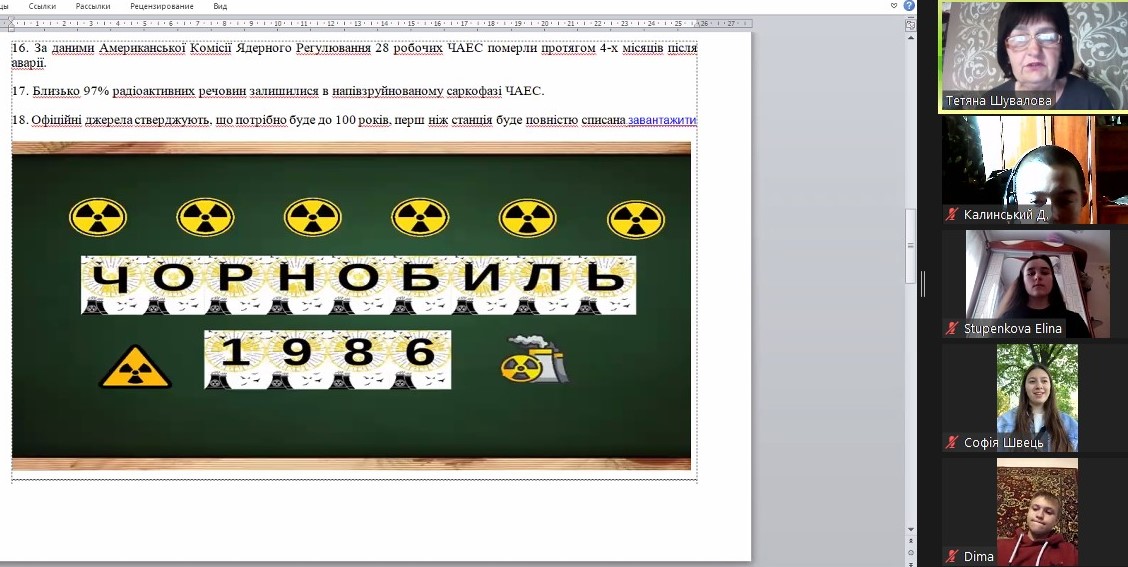Click muted microphone icon beside Dima
Image resolution: width=1128 pixels, height=567 pixels.
[x=952, y=556]
